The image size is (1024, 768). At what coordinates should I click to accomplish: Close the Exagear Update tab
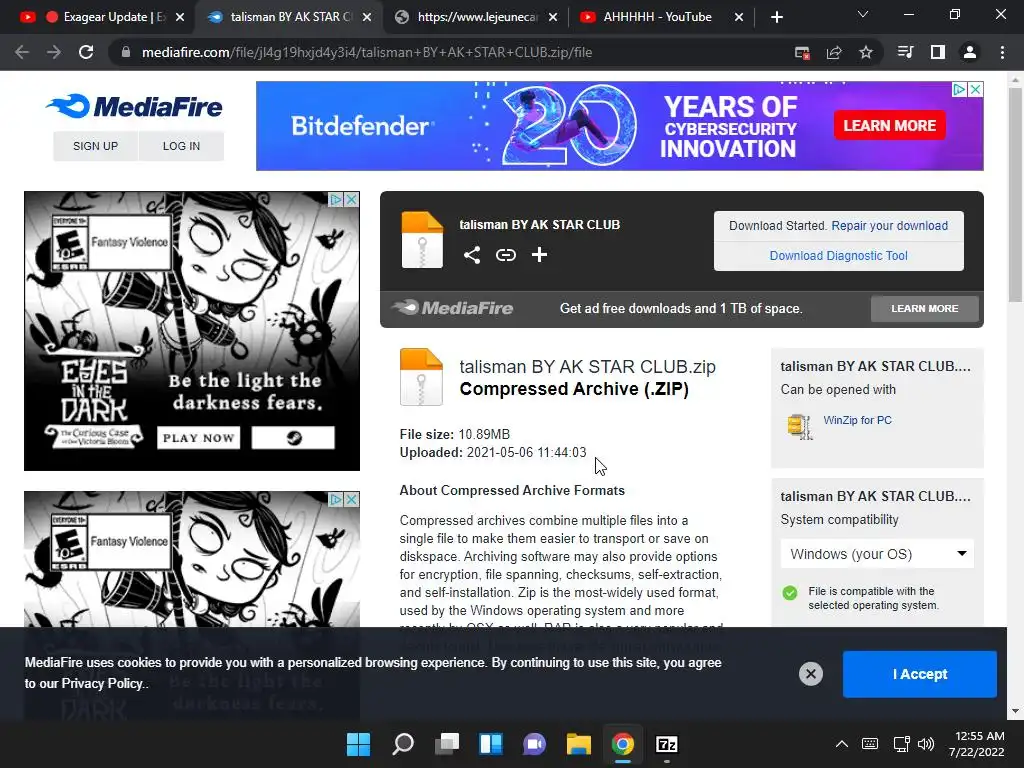pos(180,17)
